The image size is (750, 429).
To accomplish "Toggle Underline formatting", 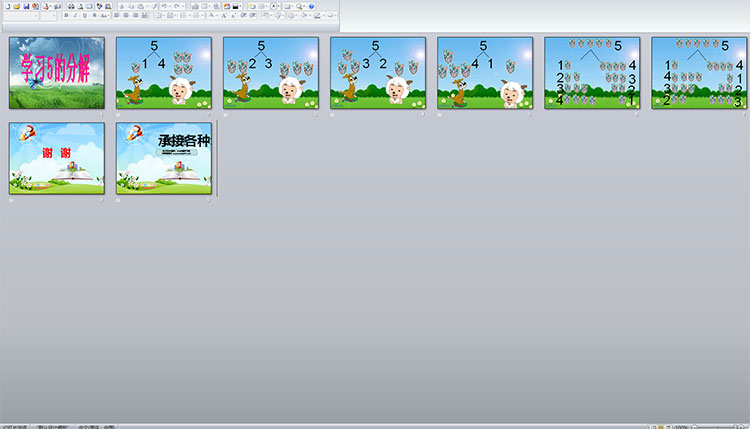I will tap(85, 15).
